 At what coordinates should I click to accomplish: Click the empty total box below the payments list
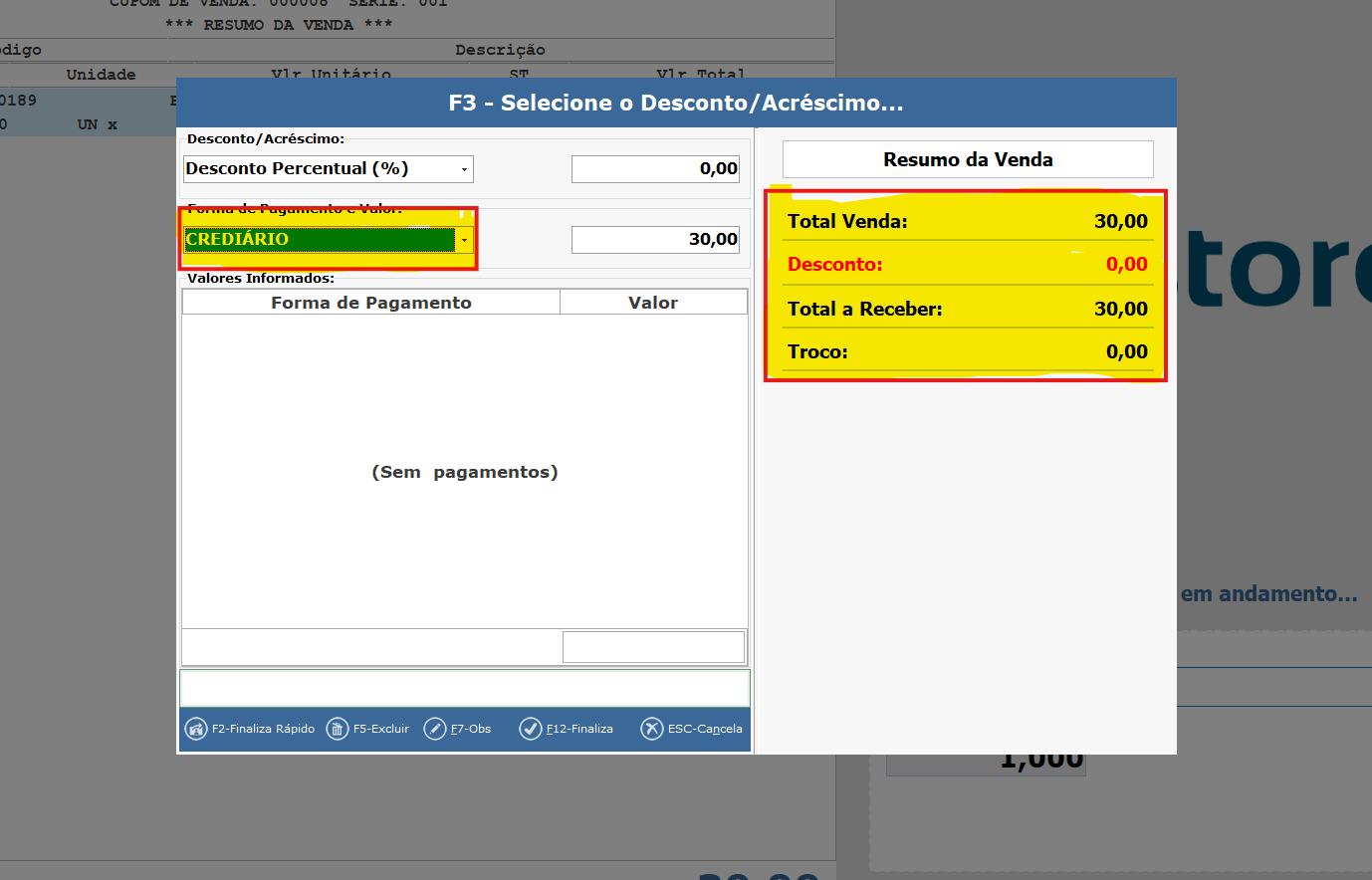tap(653, 647)
